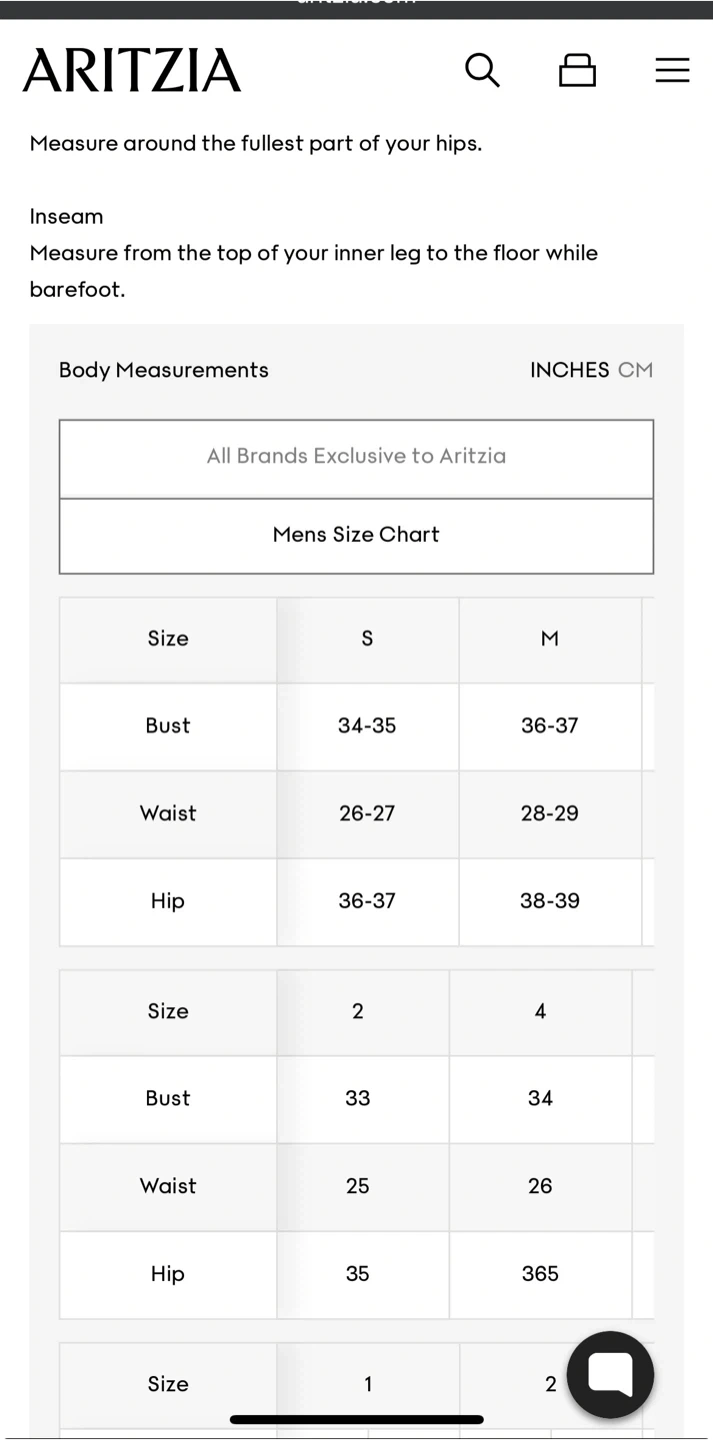Screen dimensions: 713x1440
Task: Click the Waist 28-29 cell
Action: coord(549,813)
